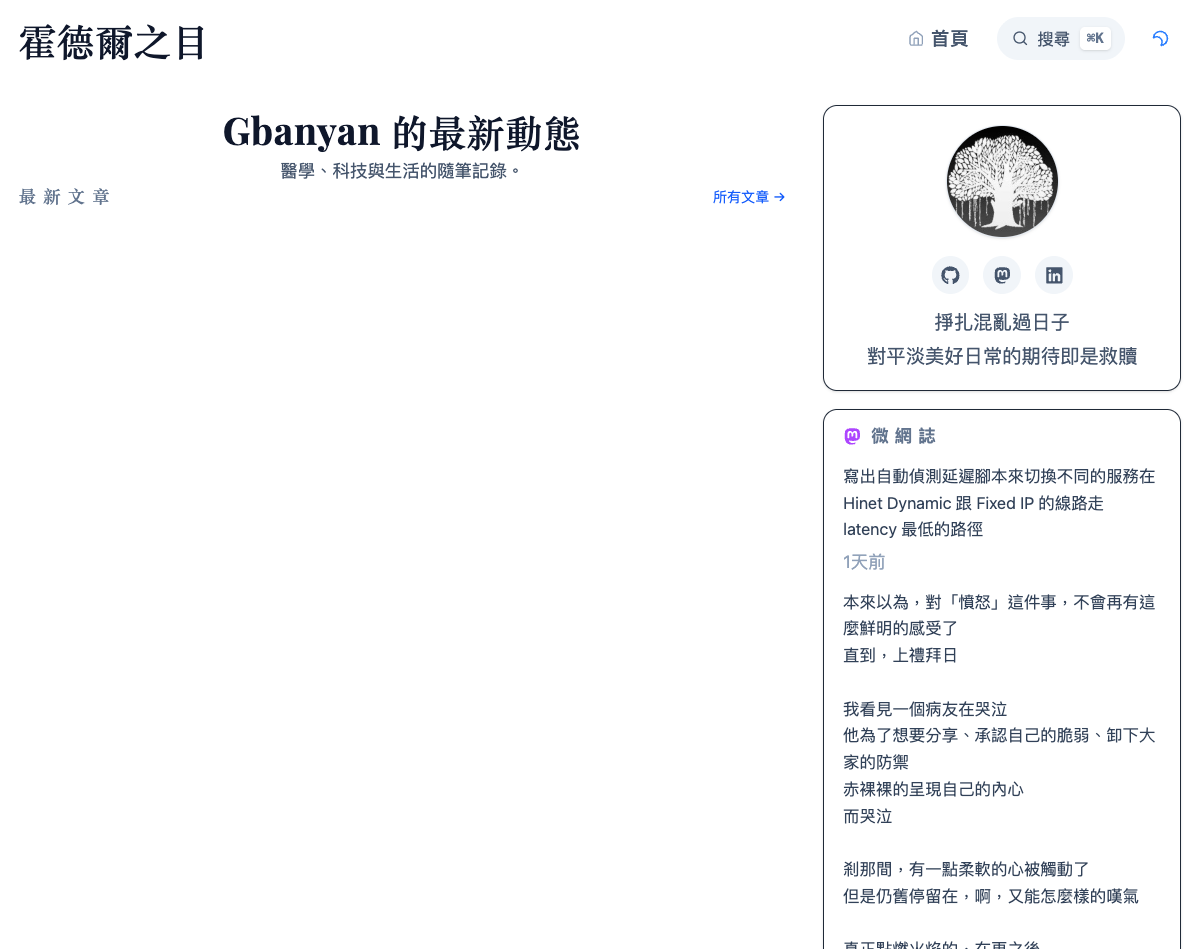
Task: Go to the 首頁 navigation item
Action: (949, 39)
